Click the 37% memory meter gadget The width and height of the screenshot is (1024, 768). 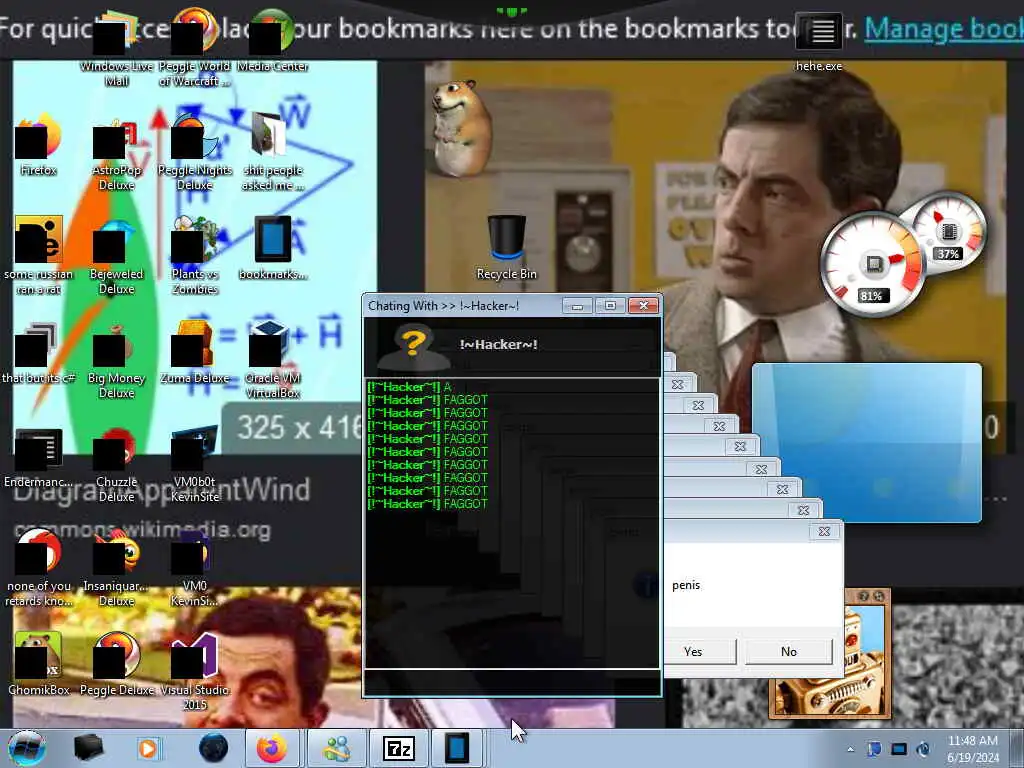pos(949,232)
